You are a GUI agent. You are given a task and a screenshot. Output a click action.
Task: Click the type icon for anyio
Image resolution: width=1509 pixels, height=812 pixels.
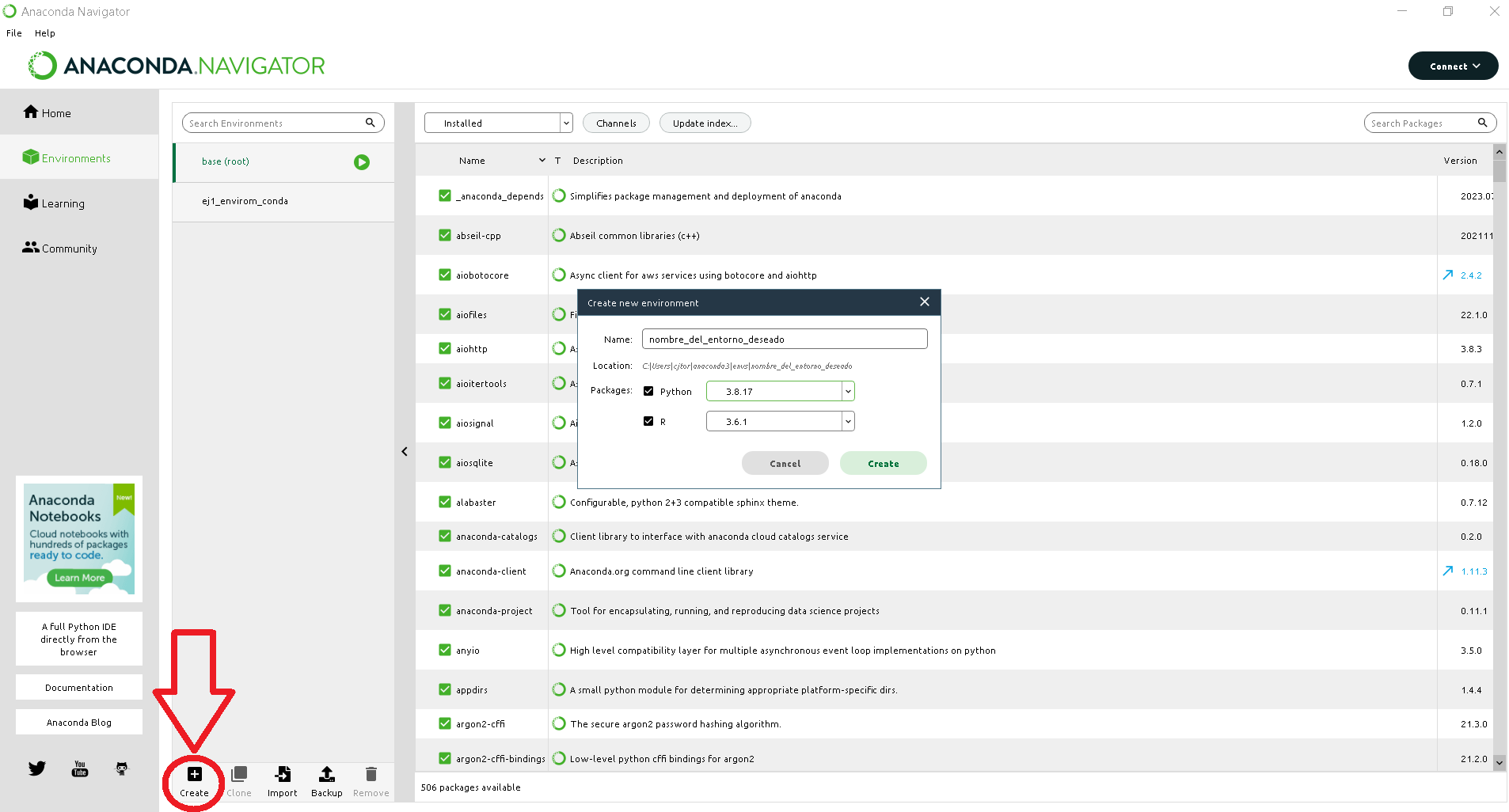coord(559,650)
